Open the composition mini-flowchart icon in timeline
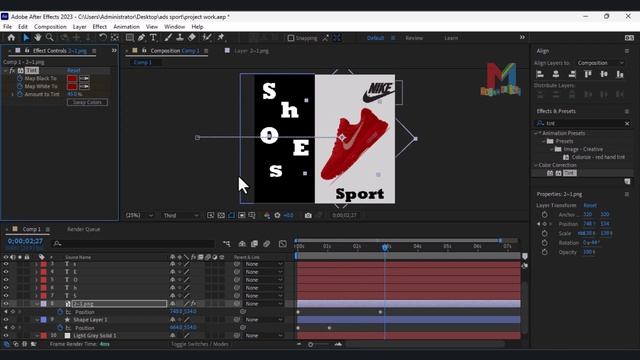This screenshot has width=640, height=360. click(227, 244)
